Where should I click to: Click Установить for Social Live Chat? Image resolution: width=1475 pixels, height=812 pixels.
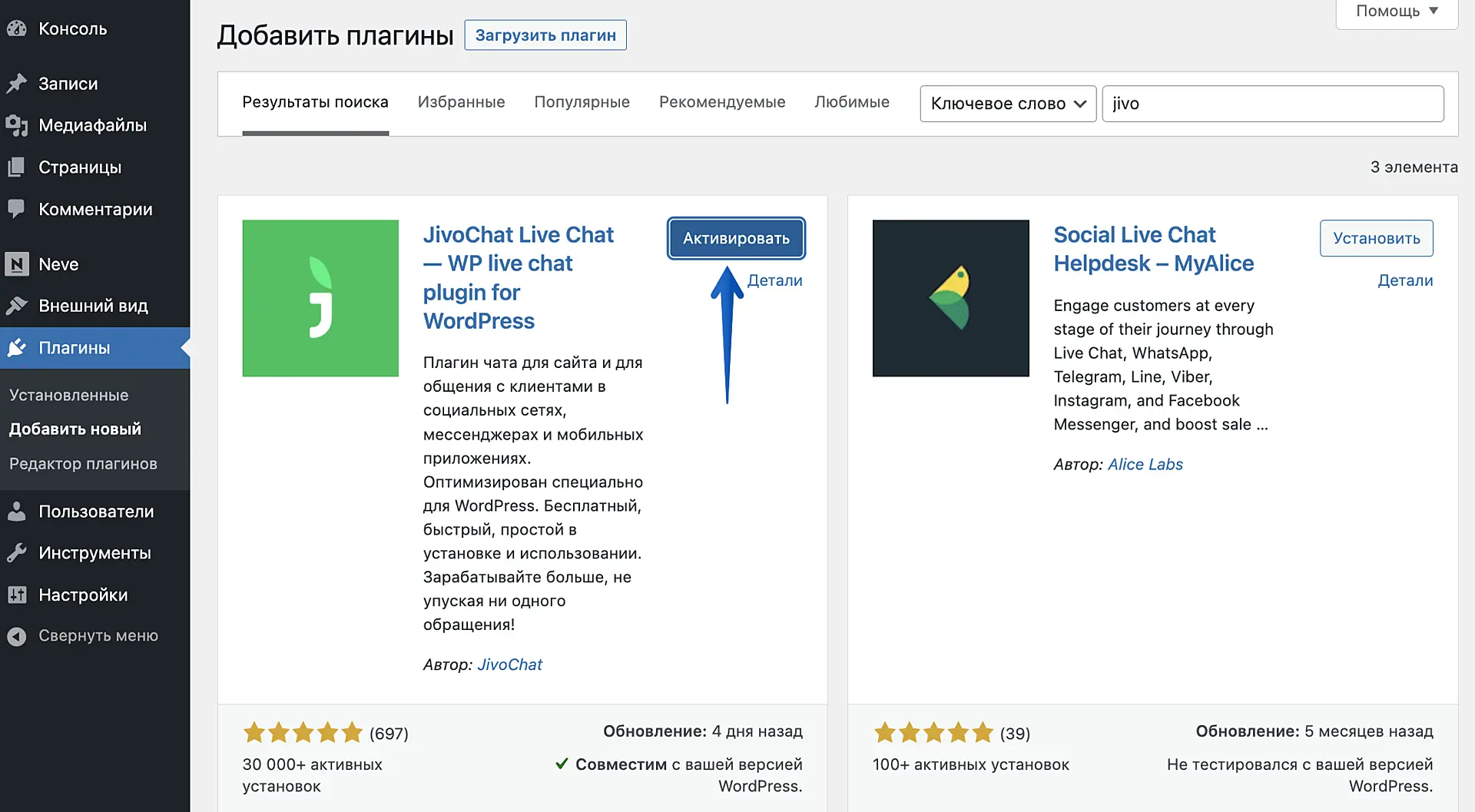pos(1376,239)
